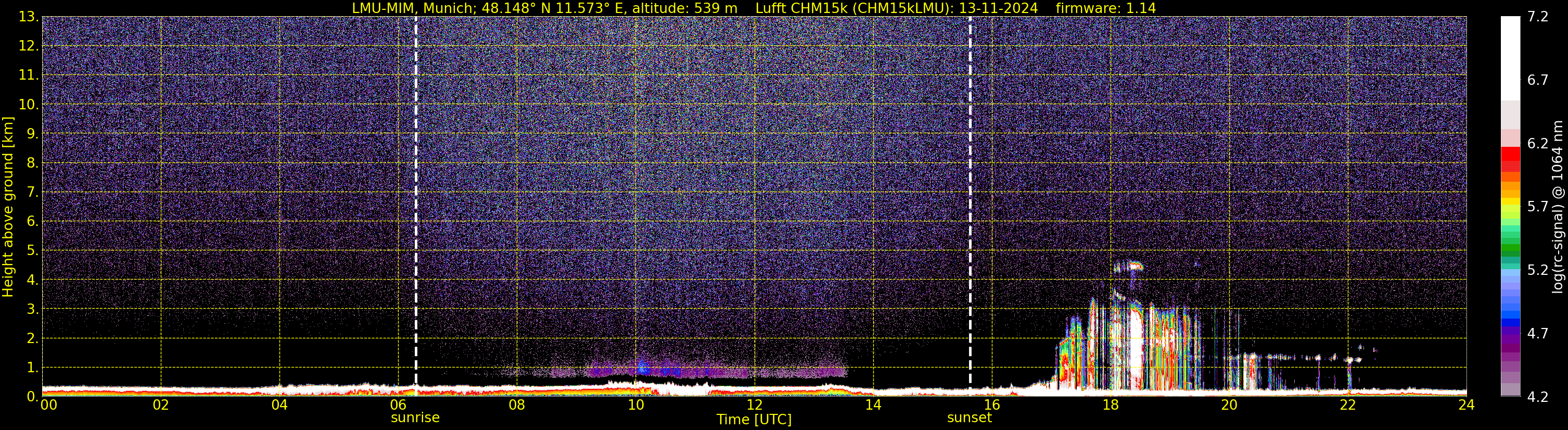
Task: Click the "13." height tick label
Action: click(29, 17)
